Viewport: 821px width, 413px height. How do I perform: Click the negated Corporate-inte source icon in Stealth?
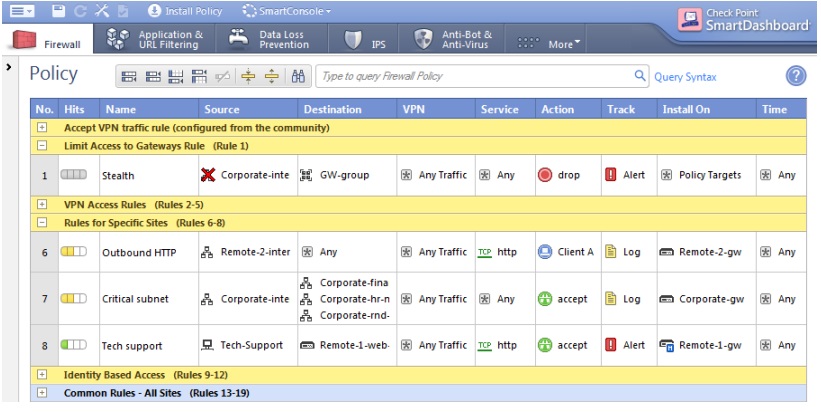208,175
